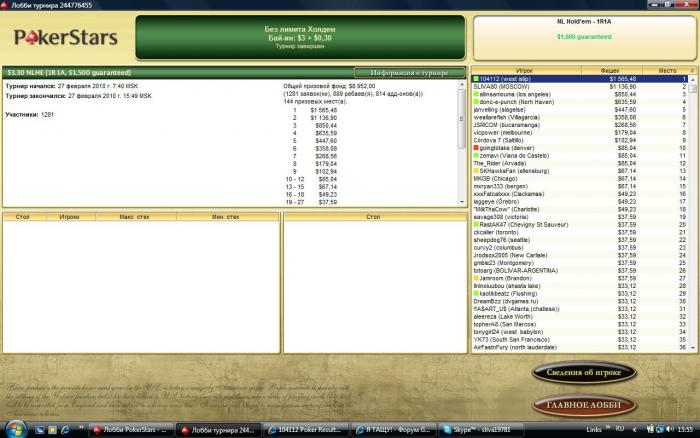Click the first place prize $1 565,48 in payouts
The height and width of the screenshot is (438, 700).
324,110
